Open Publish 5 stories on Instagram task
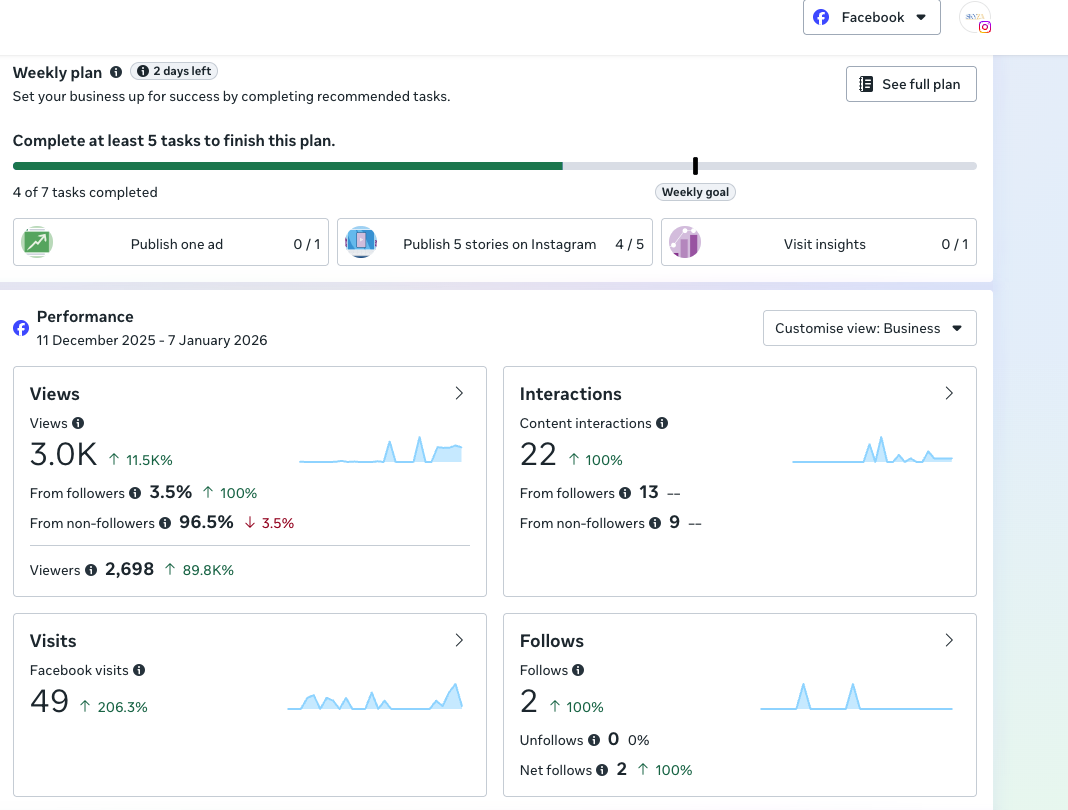The width and height of the screenshot is (1068, 810). point(494,242)
